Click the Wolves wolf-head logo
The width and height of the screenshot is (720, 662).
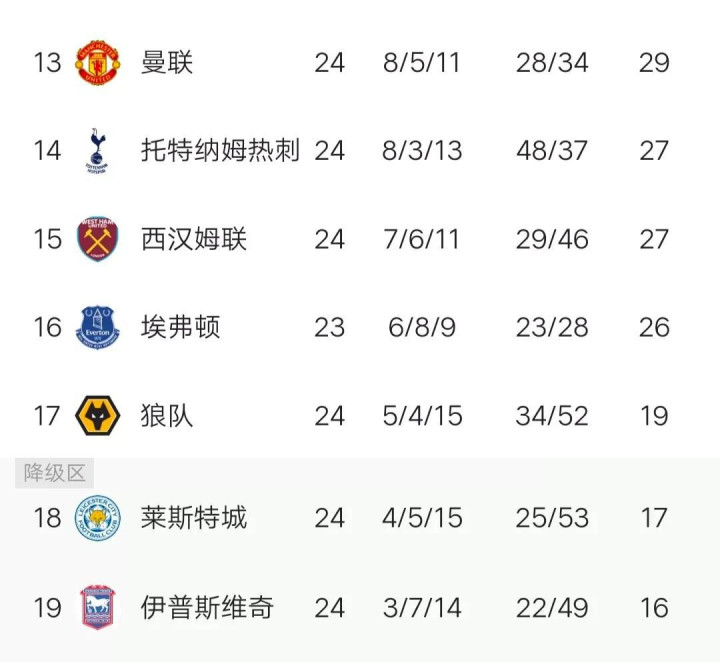(97, 415)
